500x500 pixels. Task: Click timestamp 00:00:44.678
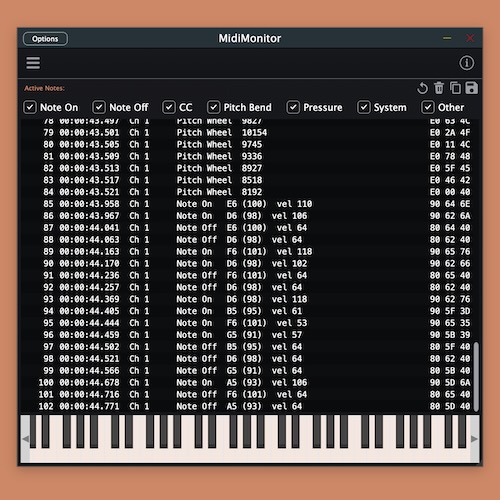89,382
